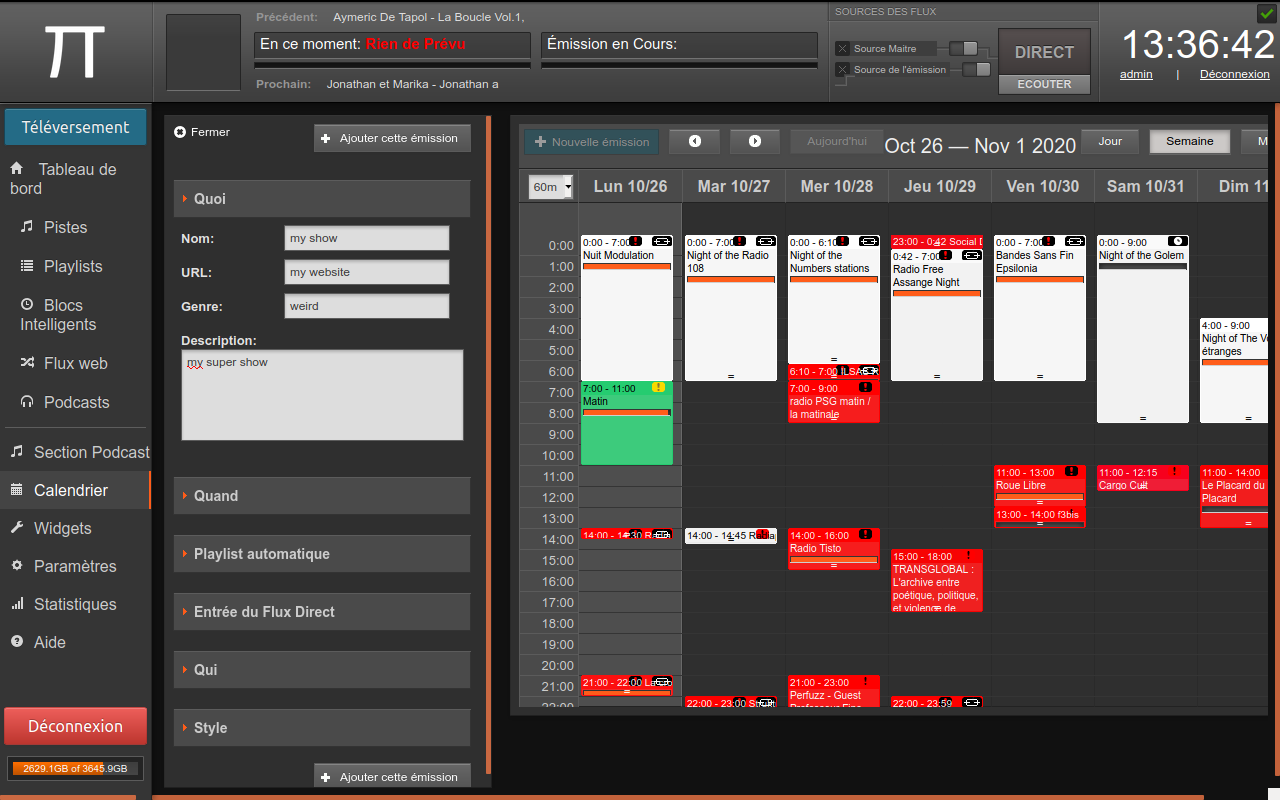Click the next week arrow button
The width and height of the screenshot is (1280, 800).
tap(755, 141)
